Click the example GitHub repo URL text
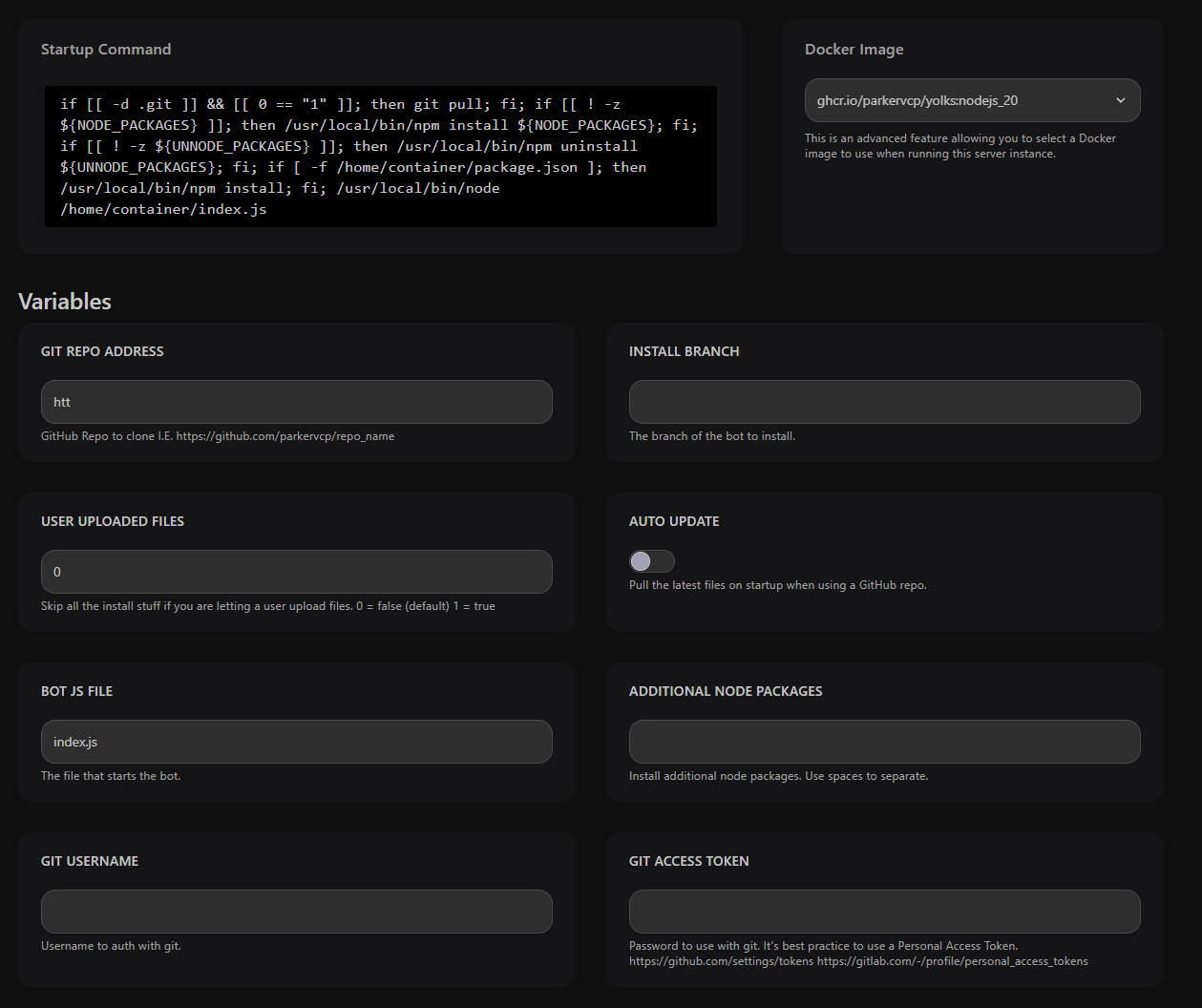The image size is (1202, 1008). coord(285,436)
